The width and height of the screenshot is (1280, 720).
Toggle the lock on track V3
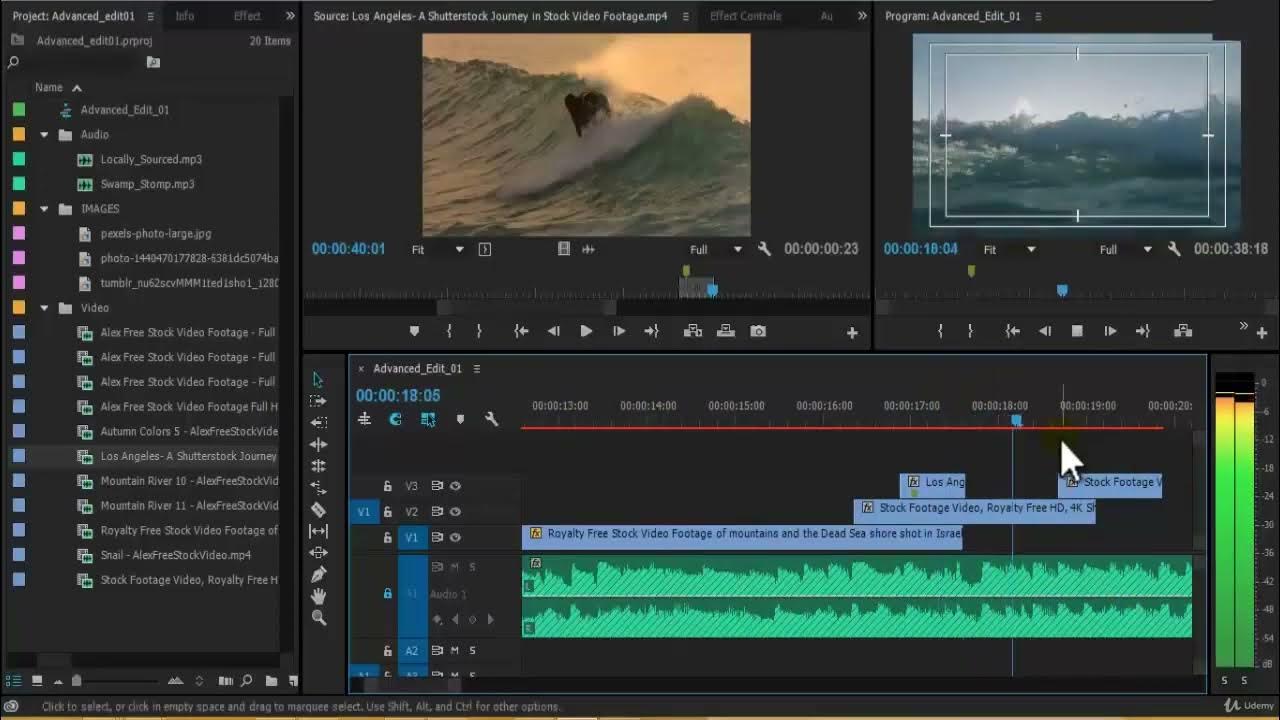[387, 486]
